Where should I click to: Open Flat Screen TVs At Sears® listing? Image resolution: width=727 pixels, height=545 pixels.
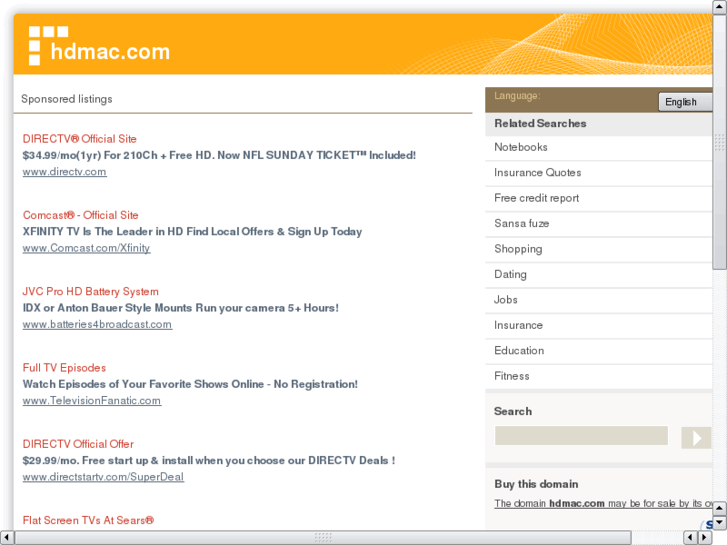tap(88, 520)
